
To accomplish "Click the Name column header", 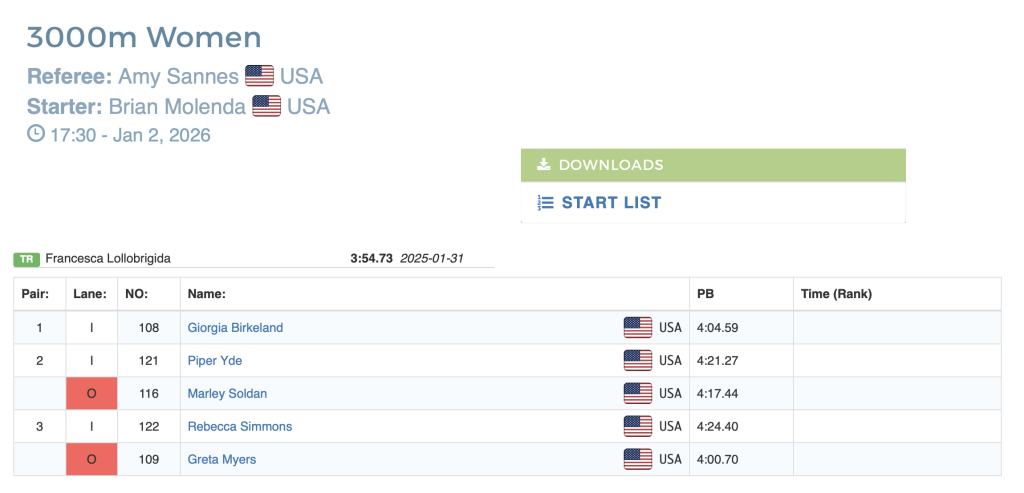I will (207, 294).
